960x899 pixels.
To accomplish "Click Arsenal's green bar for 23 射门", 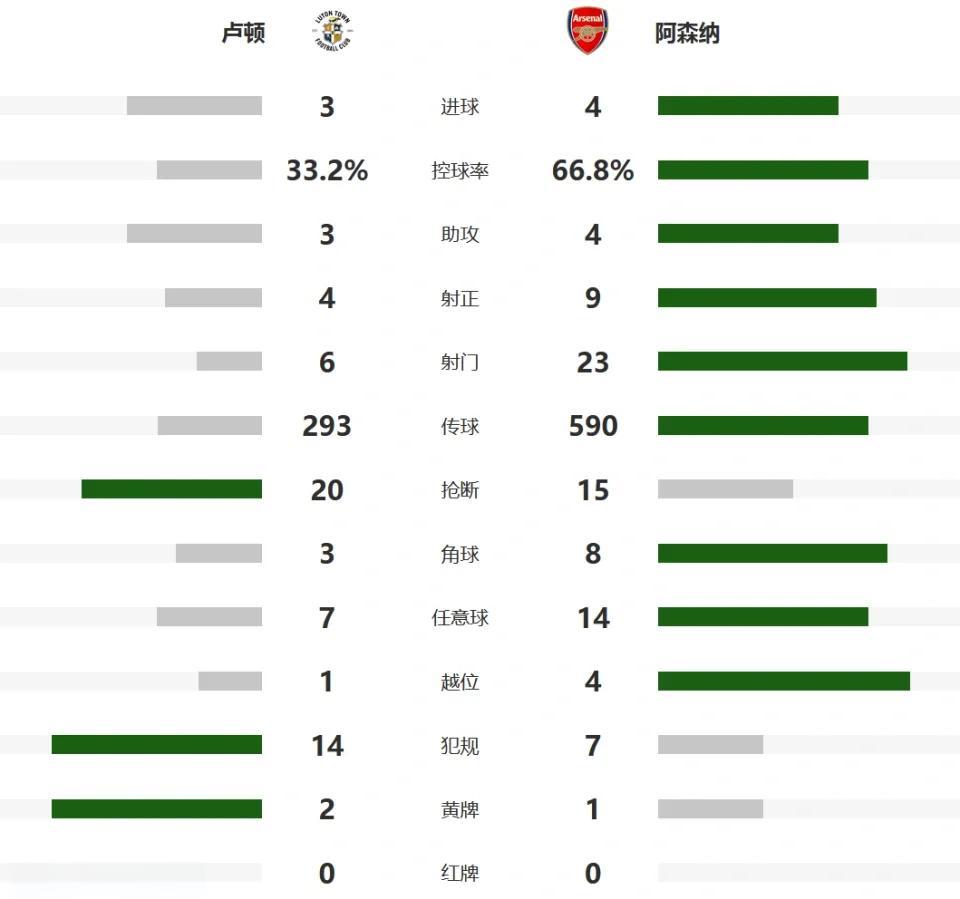I will [782, 361].
